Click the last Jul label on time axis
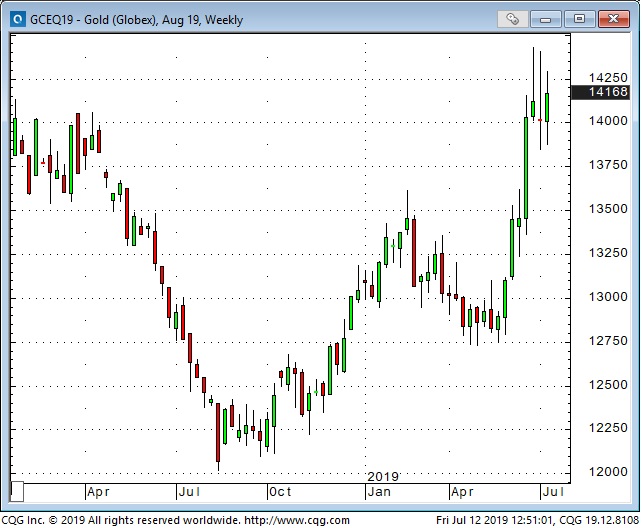The width and height of the screenshot is (642, 528). point(554,492)
